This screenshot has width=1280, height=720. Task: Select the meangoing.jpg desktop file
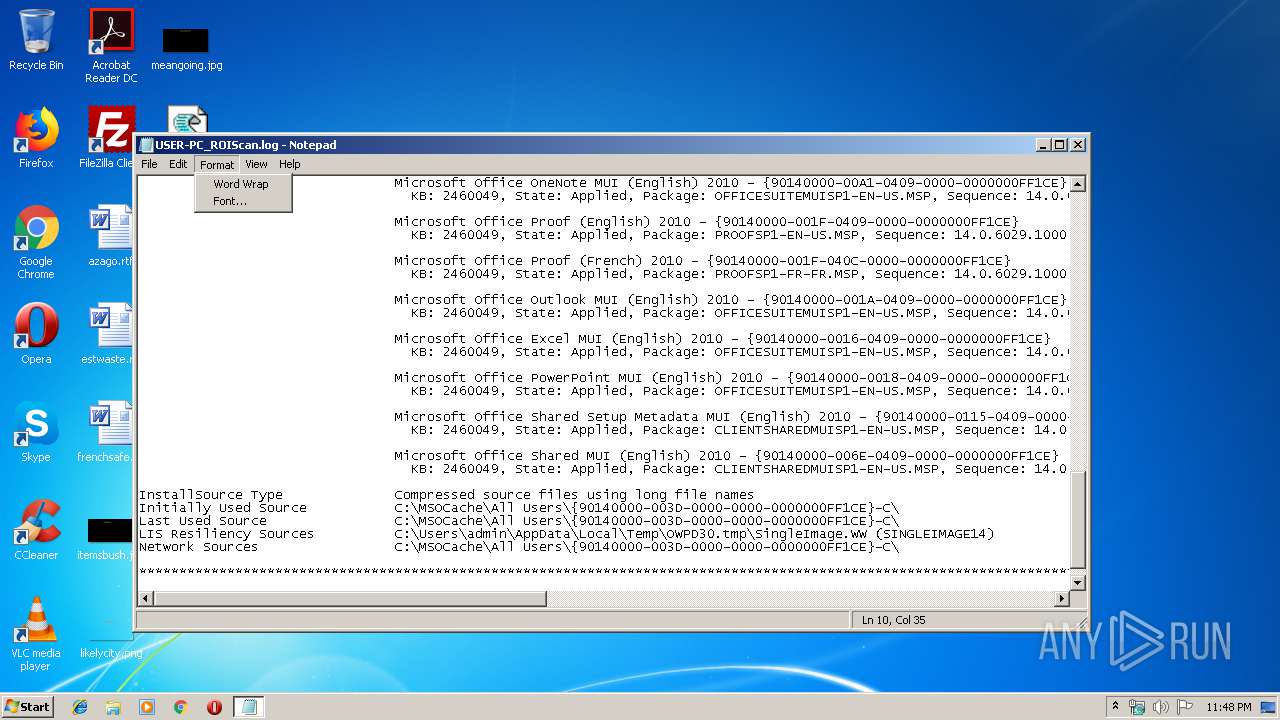(186, 50)
